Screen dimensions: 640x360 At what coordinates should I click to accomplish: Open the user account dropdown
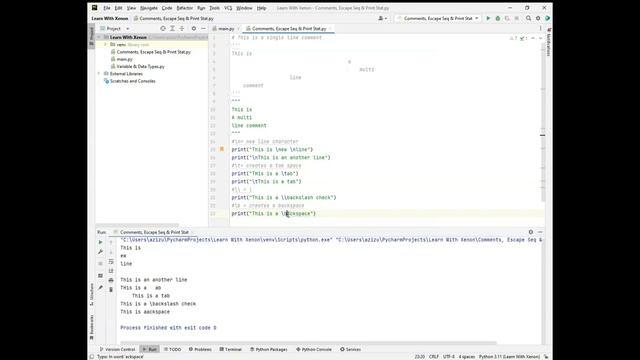pos(382,18)
